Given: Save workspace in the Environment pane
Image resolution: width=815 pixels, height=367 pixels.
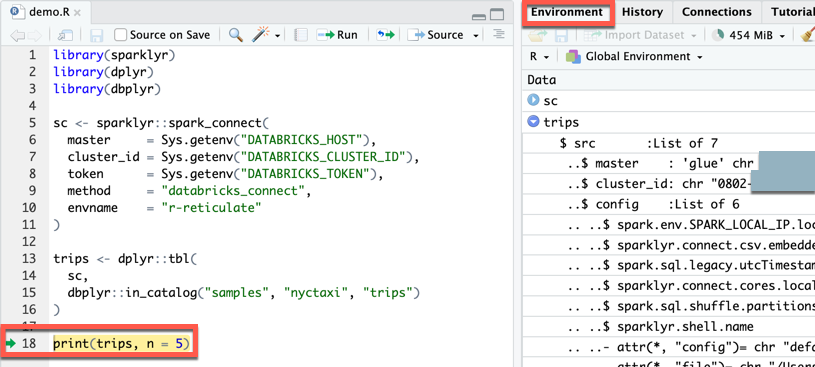Looking at the screenshot, I should (x=561, y=35).
